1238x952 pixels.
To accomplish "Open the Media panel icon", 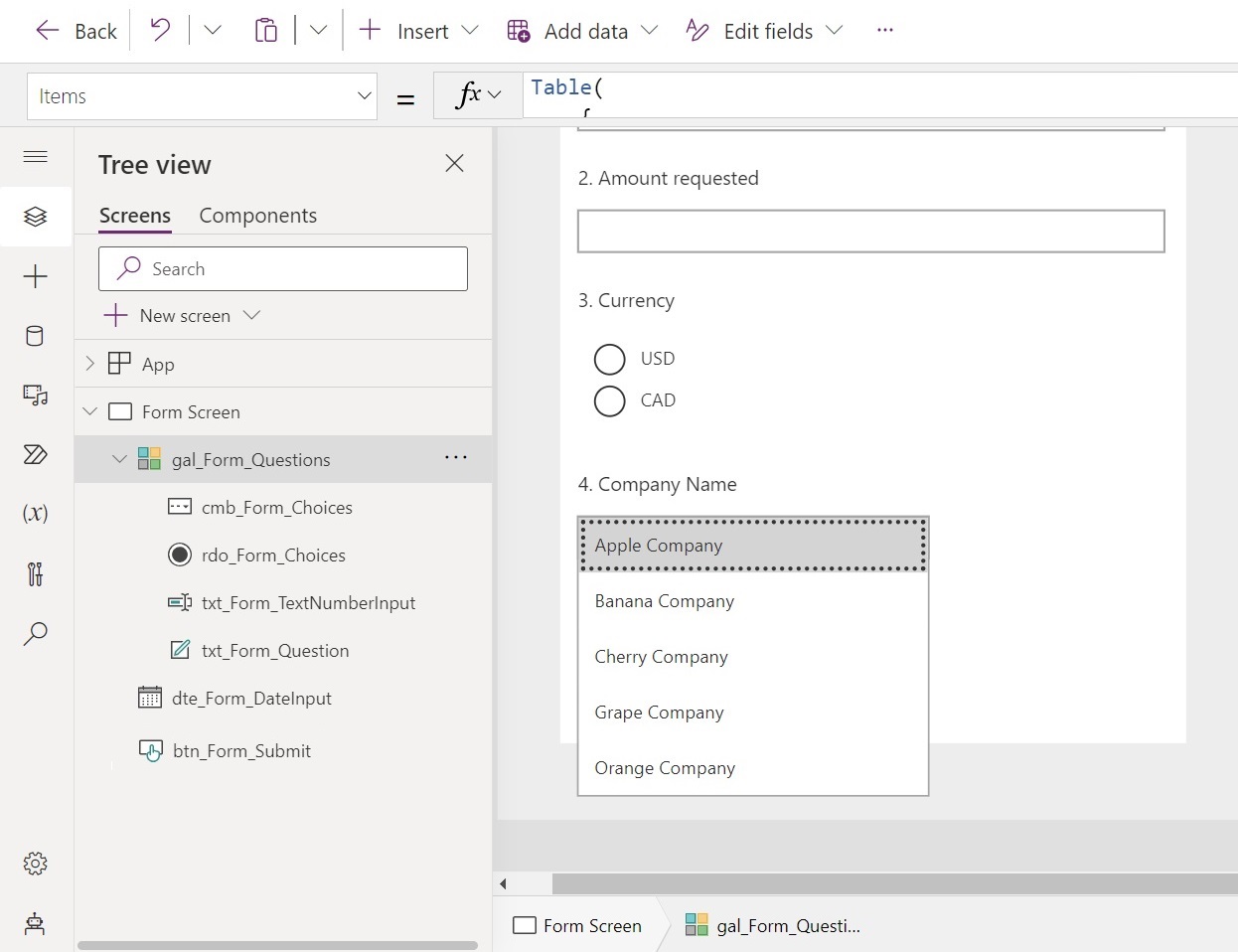I will (36, 395).
